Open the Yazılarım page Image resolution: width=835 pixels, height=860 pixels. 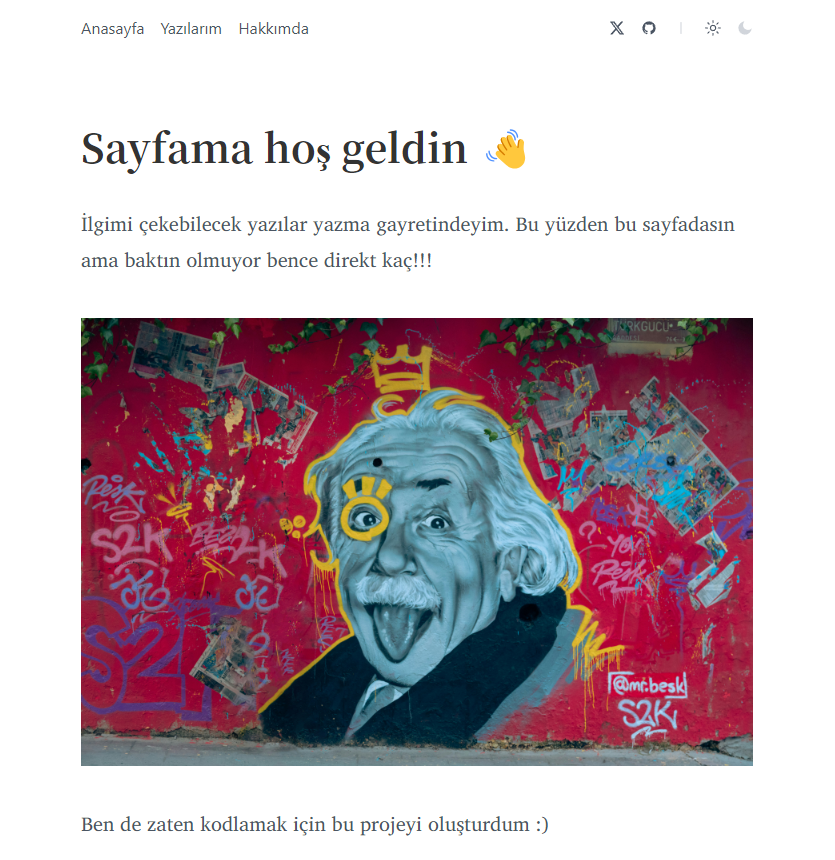[191, 29]
